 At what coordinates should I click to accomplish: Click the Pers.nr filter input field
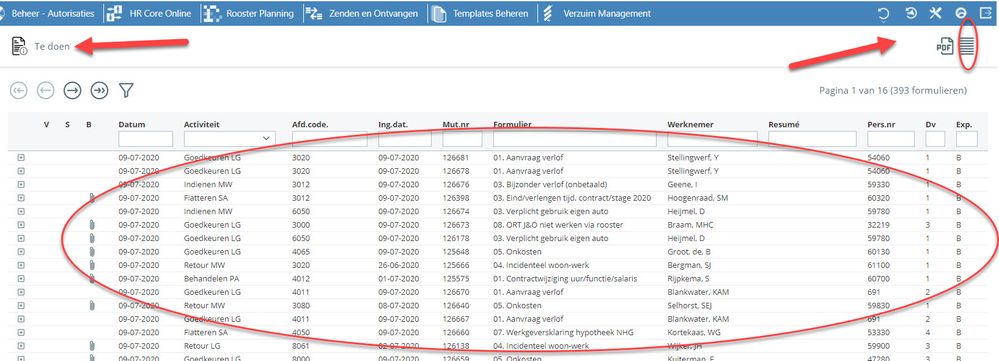(891, 139)
